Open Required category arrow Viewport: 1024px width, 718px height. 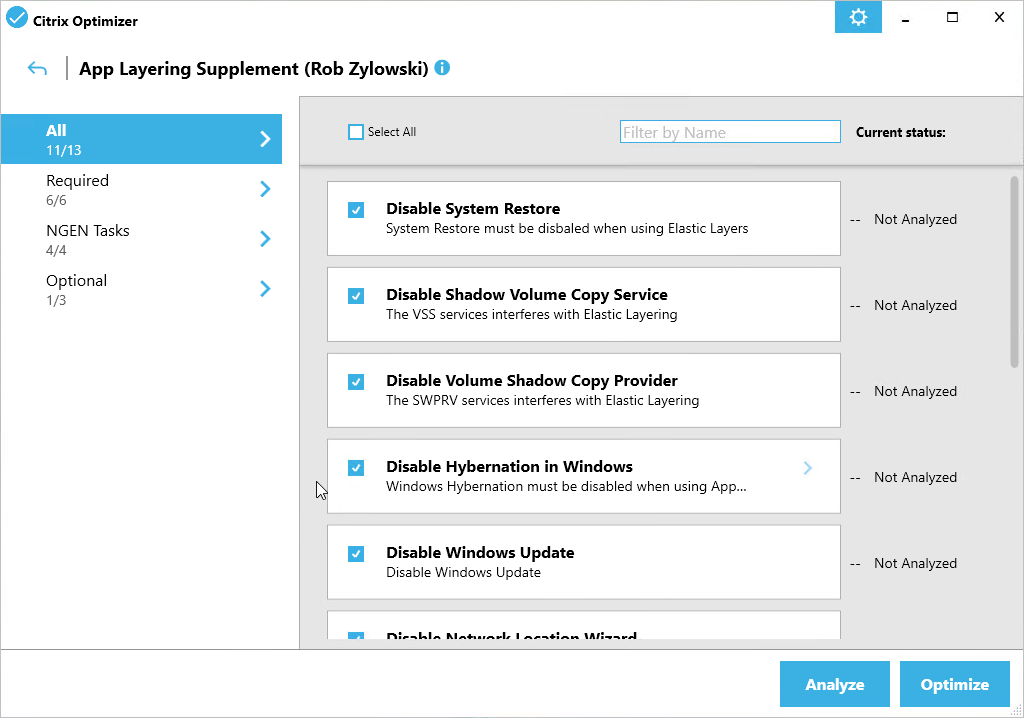[265, 189]
